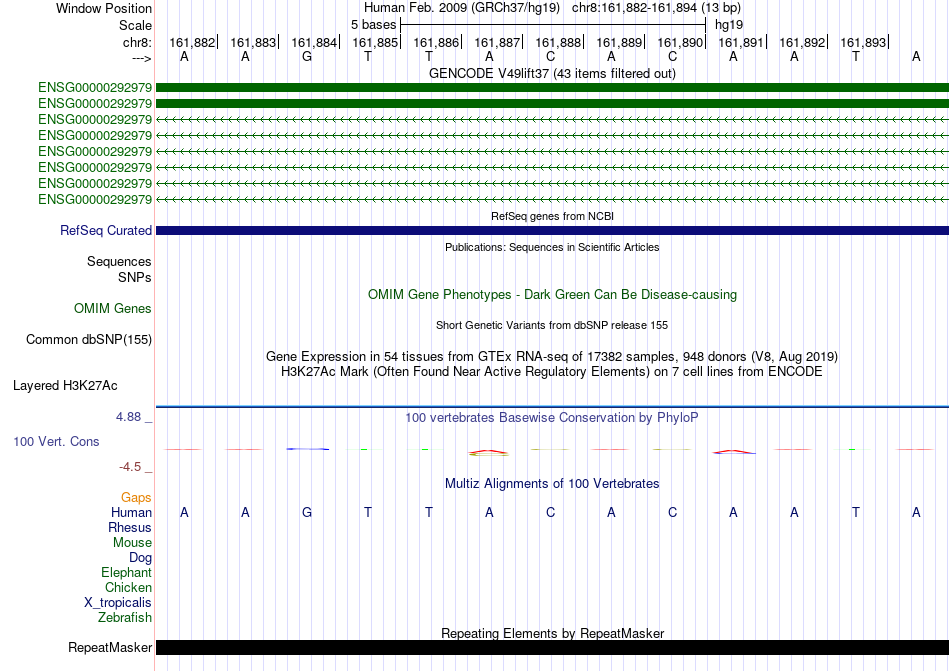Open the 100 Vert. Cons track label
This screenshot has width=950, height=671.
(x=56, y=441)
